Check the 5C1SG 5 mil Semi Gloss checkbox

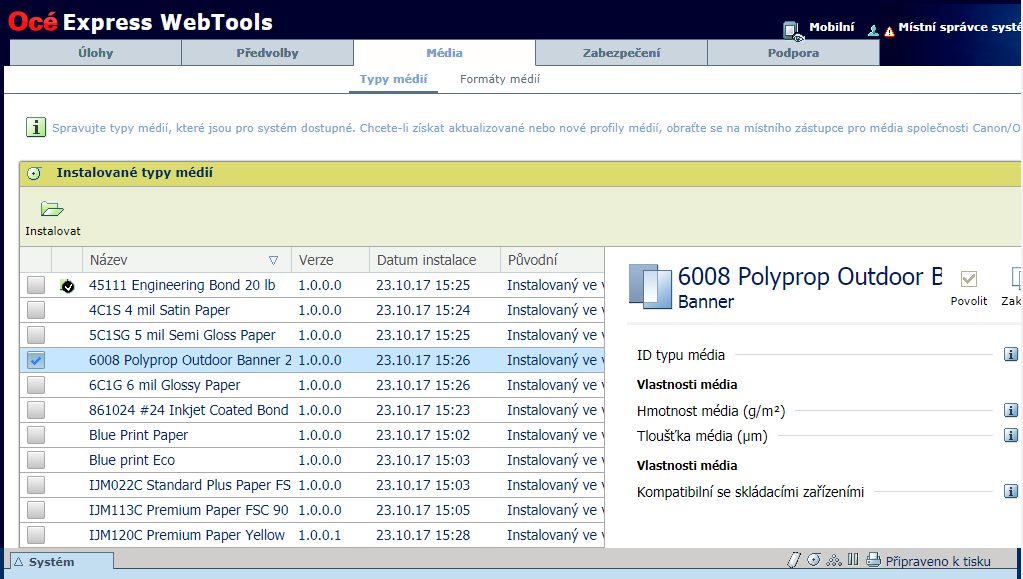point(36,335)
